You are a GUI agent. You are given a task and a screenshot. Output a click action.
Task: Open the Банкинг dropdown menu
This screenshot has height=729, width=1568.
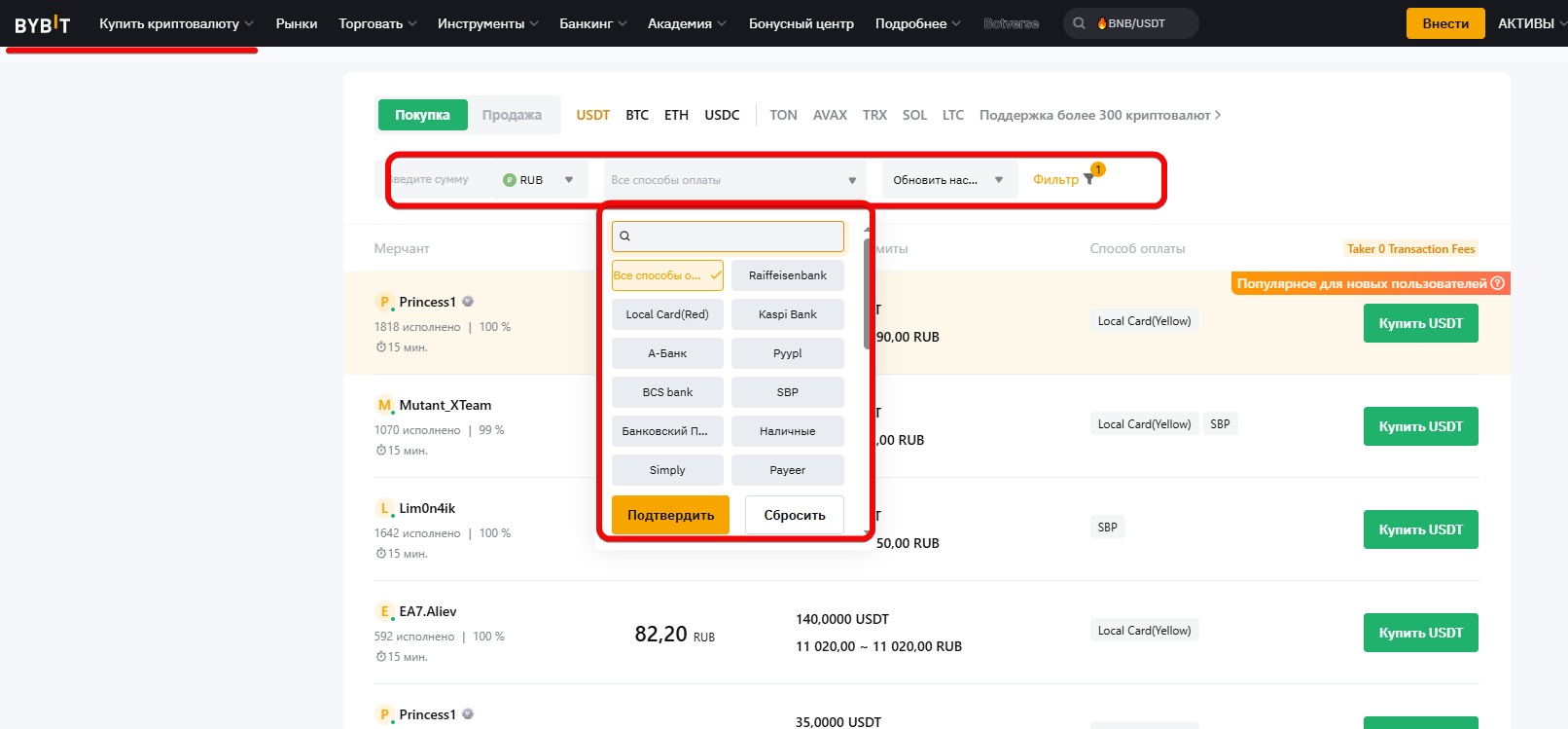[593, 23]
